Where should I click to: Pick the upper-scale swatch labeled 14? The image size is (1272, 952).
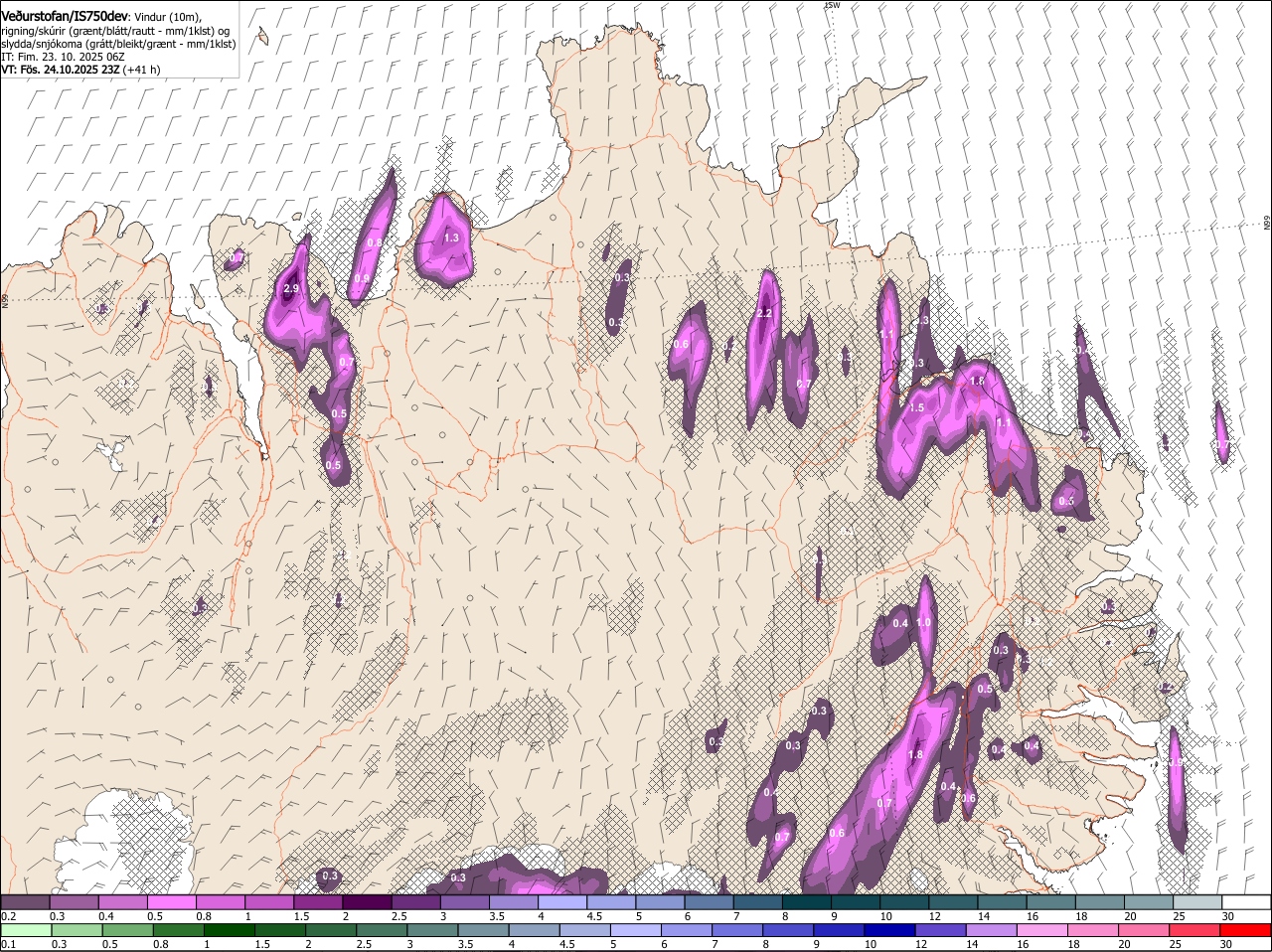click(1003, 902)
